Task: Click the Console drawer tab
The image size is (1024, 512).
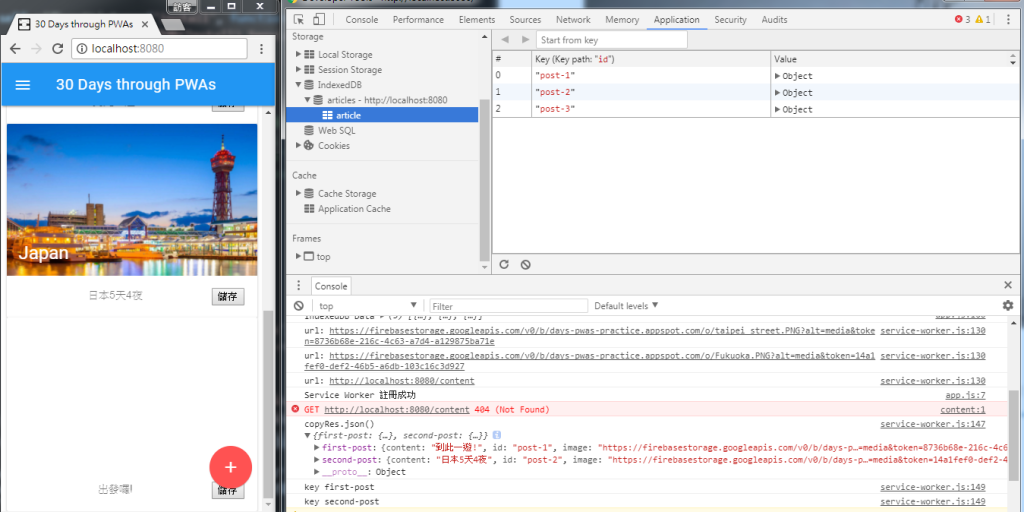Action: click(x=331, y=286)
